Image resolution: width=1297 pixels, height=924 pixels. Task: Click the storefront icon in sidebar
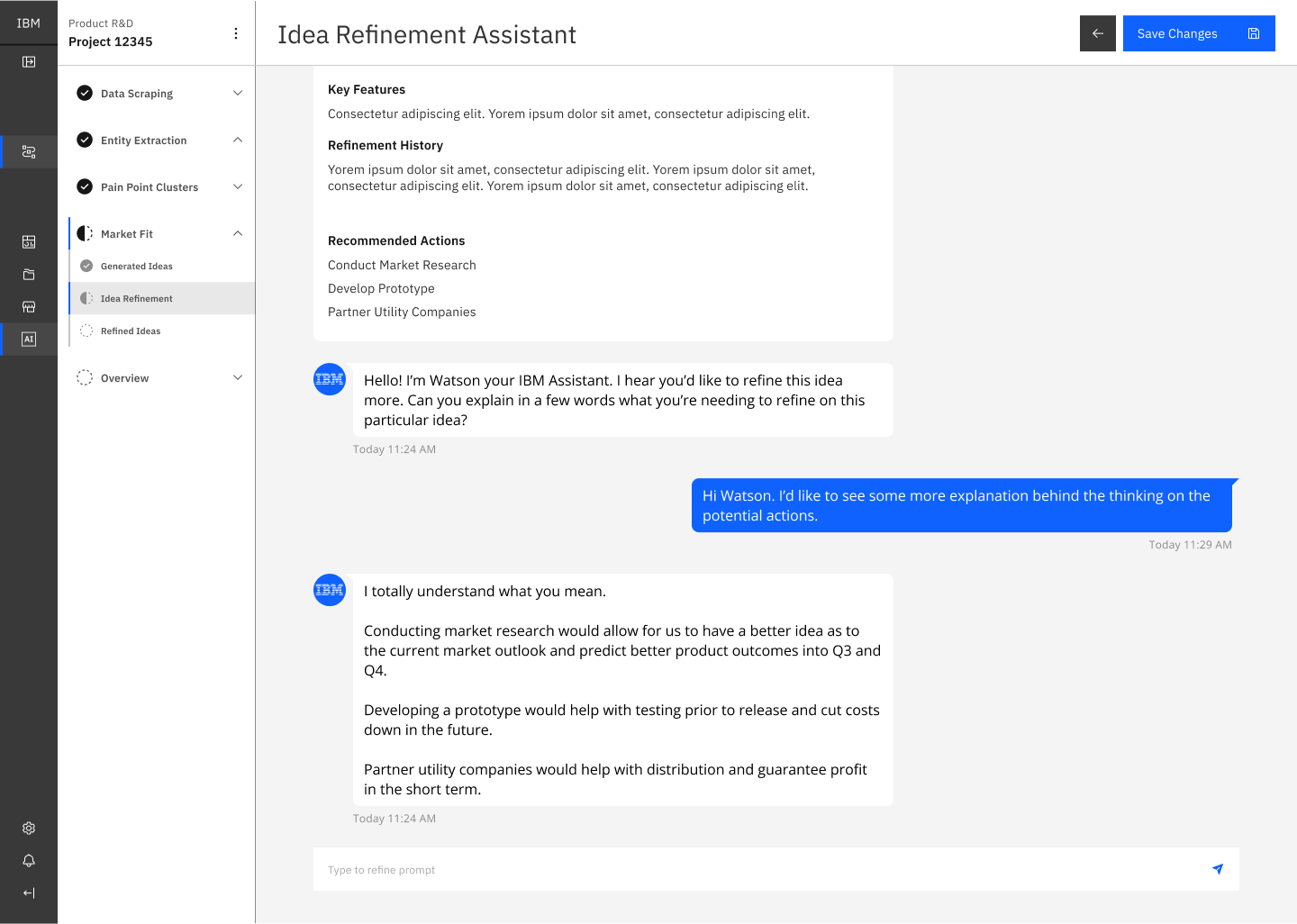click(x=28, y=306)
